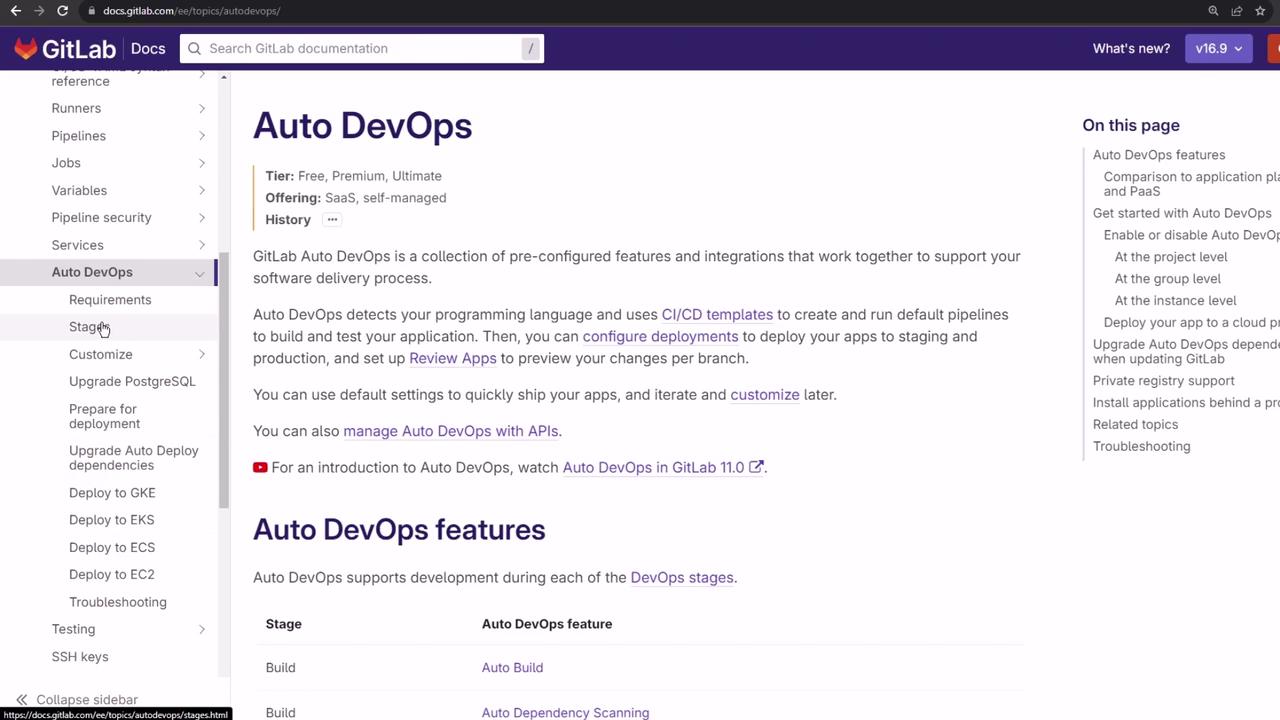Expand the Testing sidebar section

[x=202, y=629]
